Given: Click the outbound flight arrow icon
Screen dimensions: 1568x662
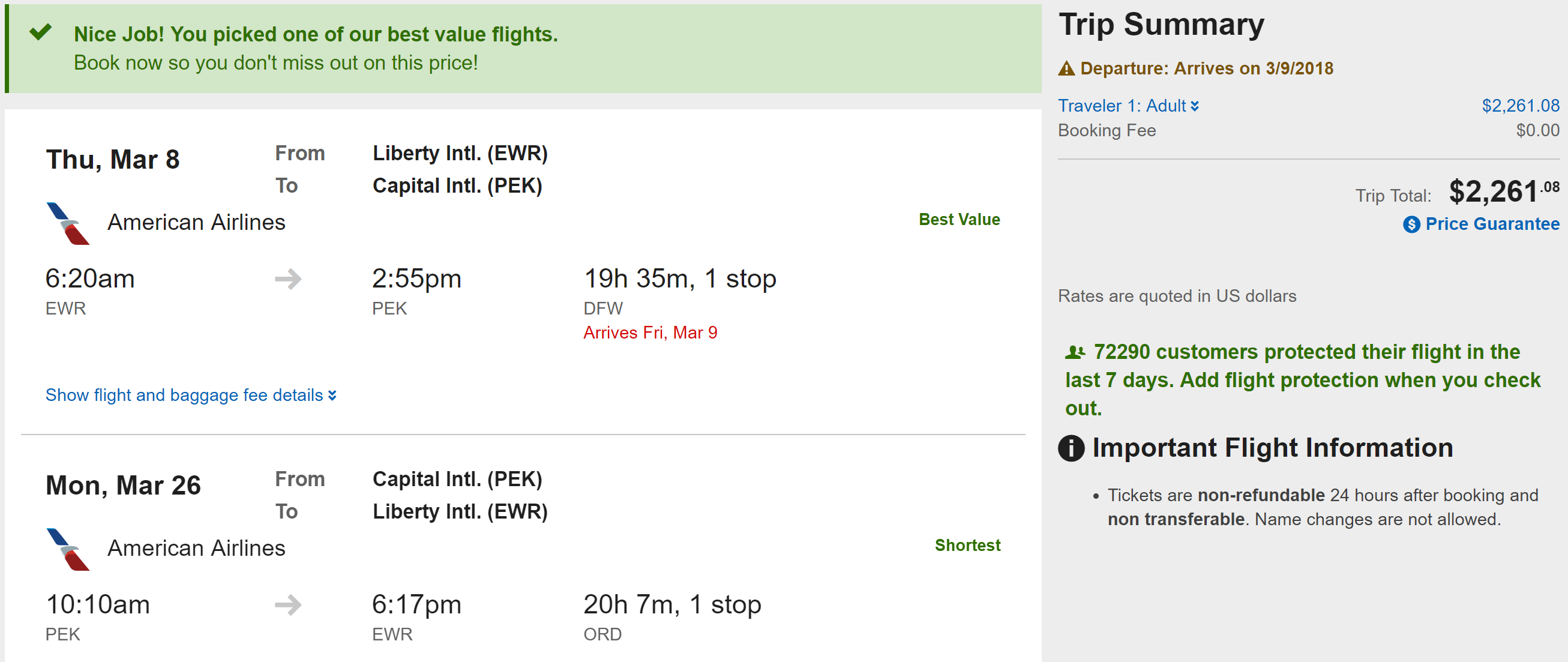Looking at the screenshot, I should pyautogui.click(x=288, y=279).
